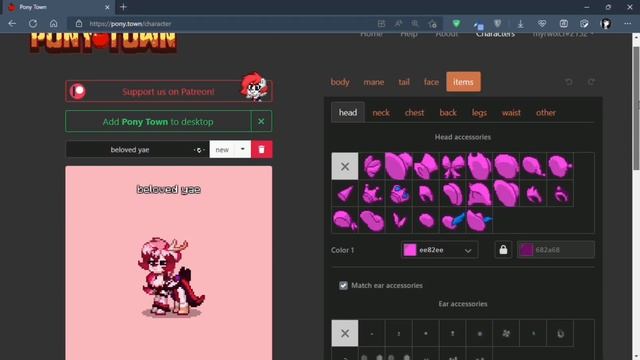
Task: Select the hat with blue flowers
Action: (x=399, y=193)
